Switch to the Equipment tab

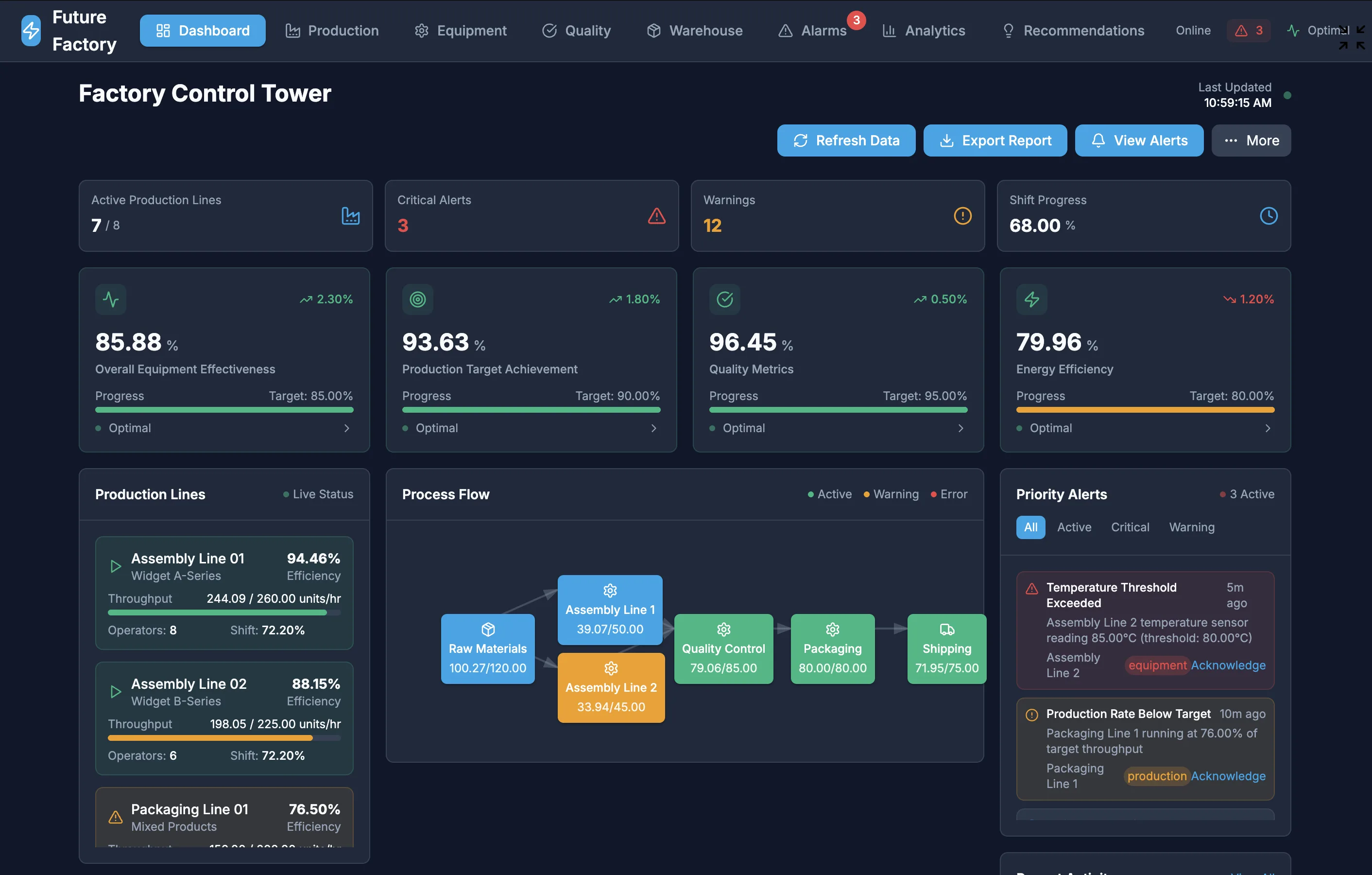point(461,31)
